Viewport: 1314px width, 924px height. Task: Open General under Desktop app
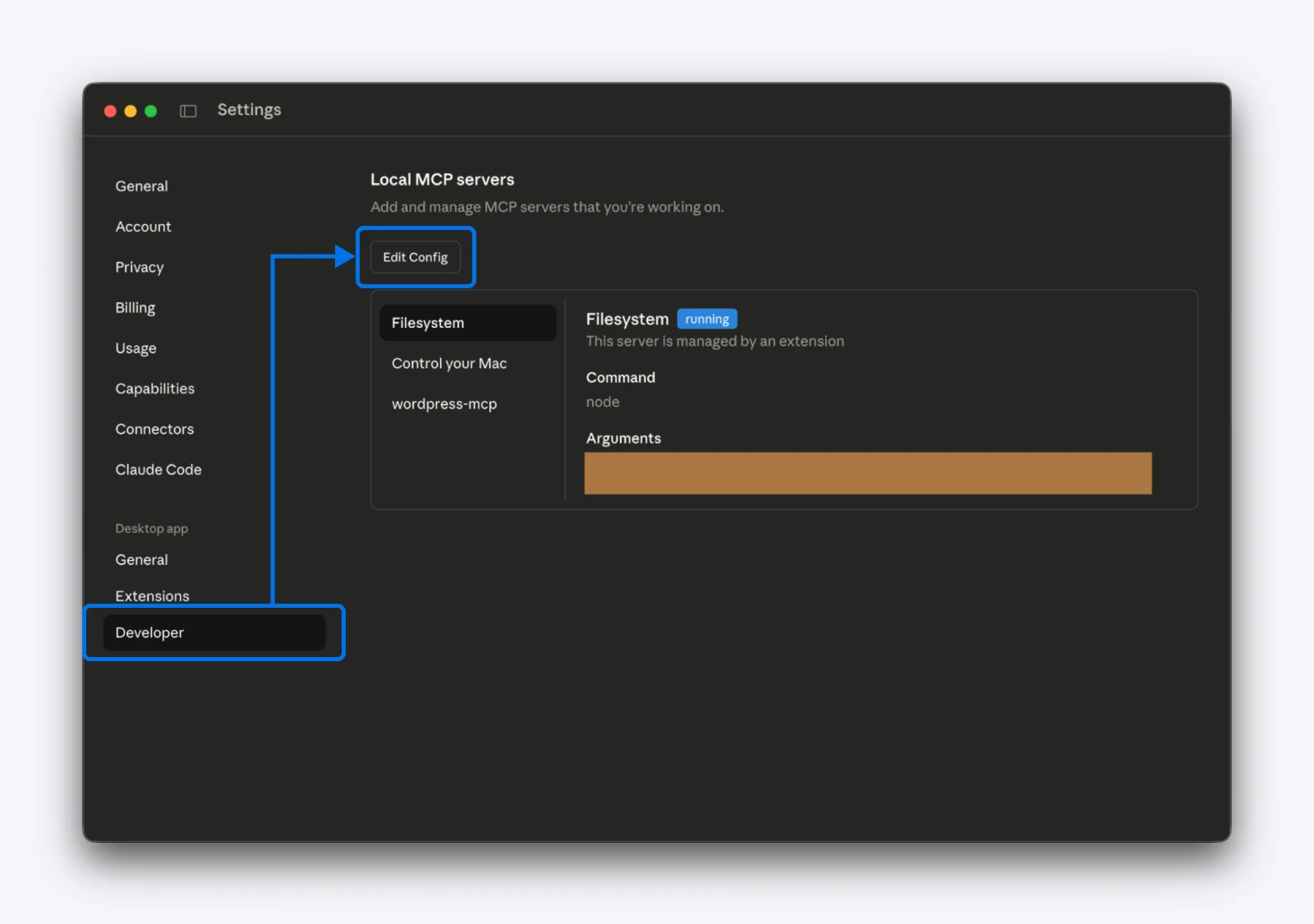pos(141,559)
